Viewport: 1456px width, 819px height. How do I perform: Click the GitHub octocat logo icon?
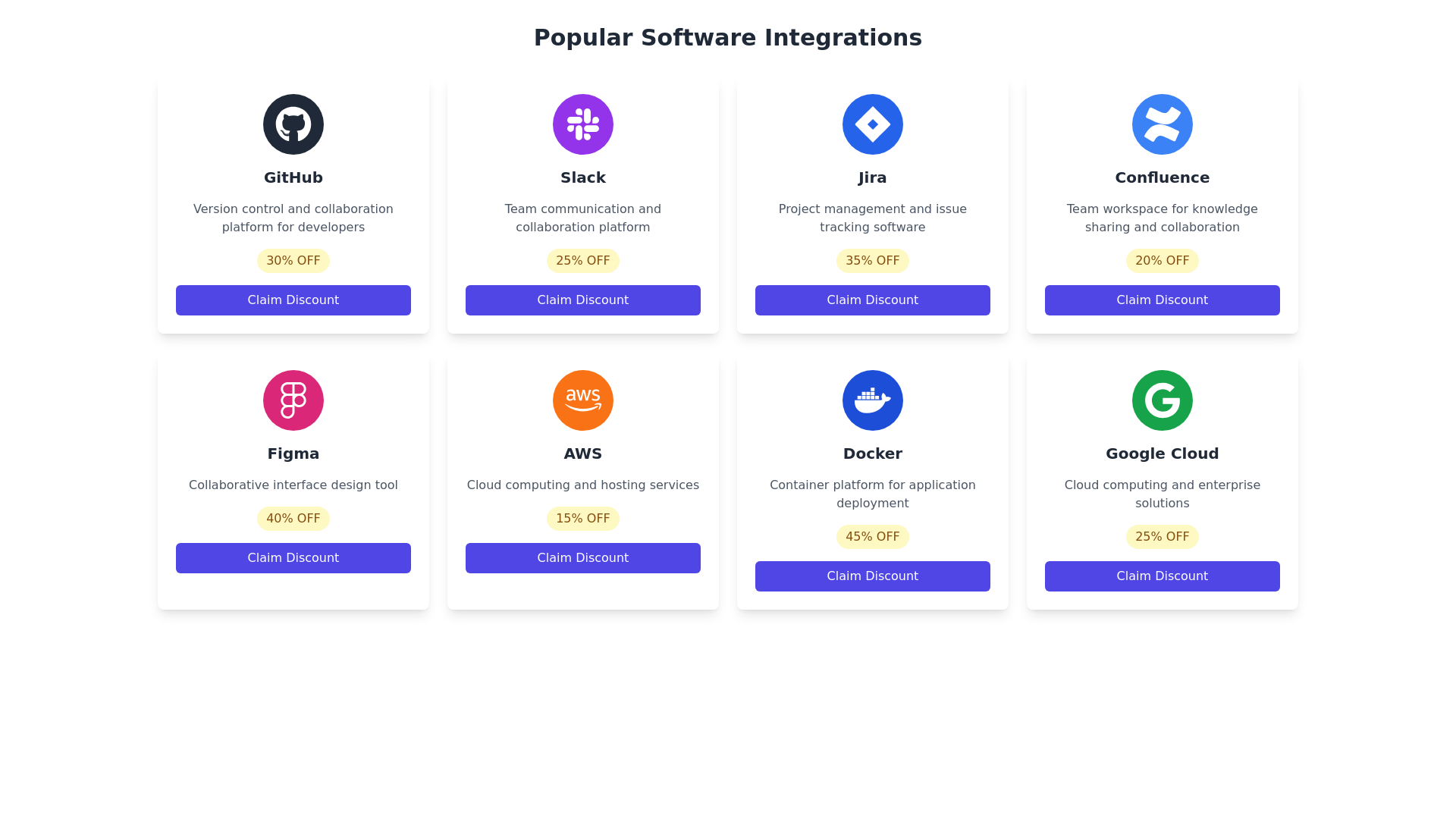[293, 124]
